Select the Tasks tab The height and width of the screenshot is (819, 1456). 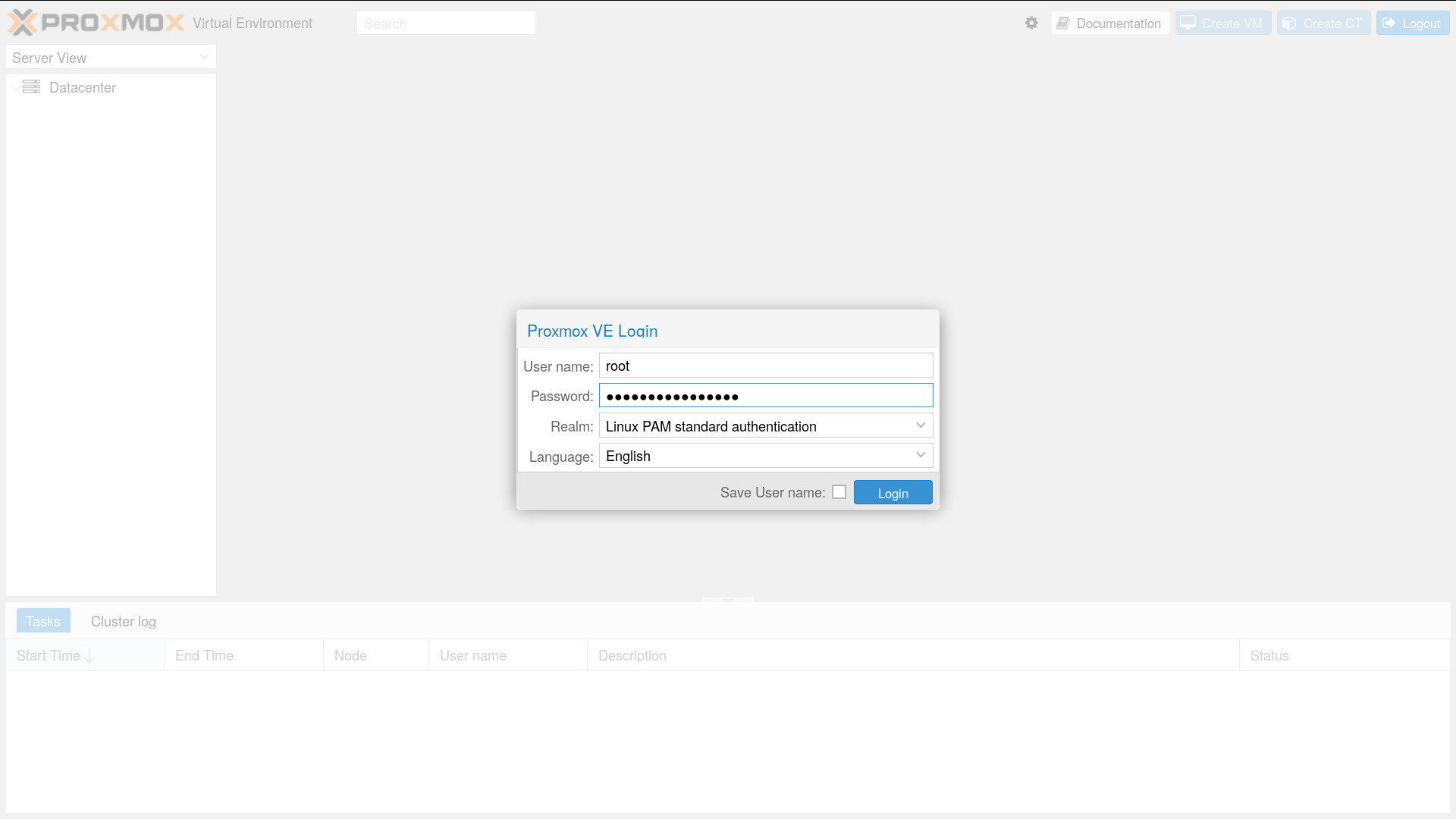click(43, 621)
